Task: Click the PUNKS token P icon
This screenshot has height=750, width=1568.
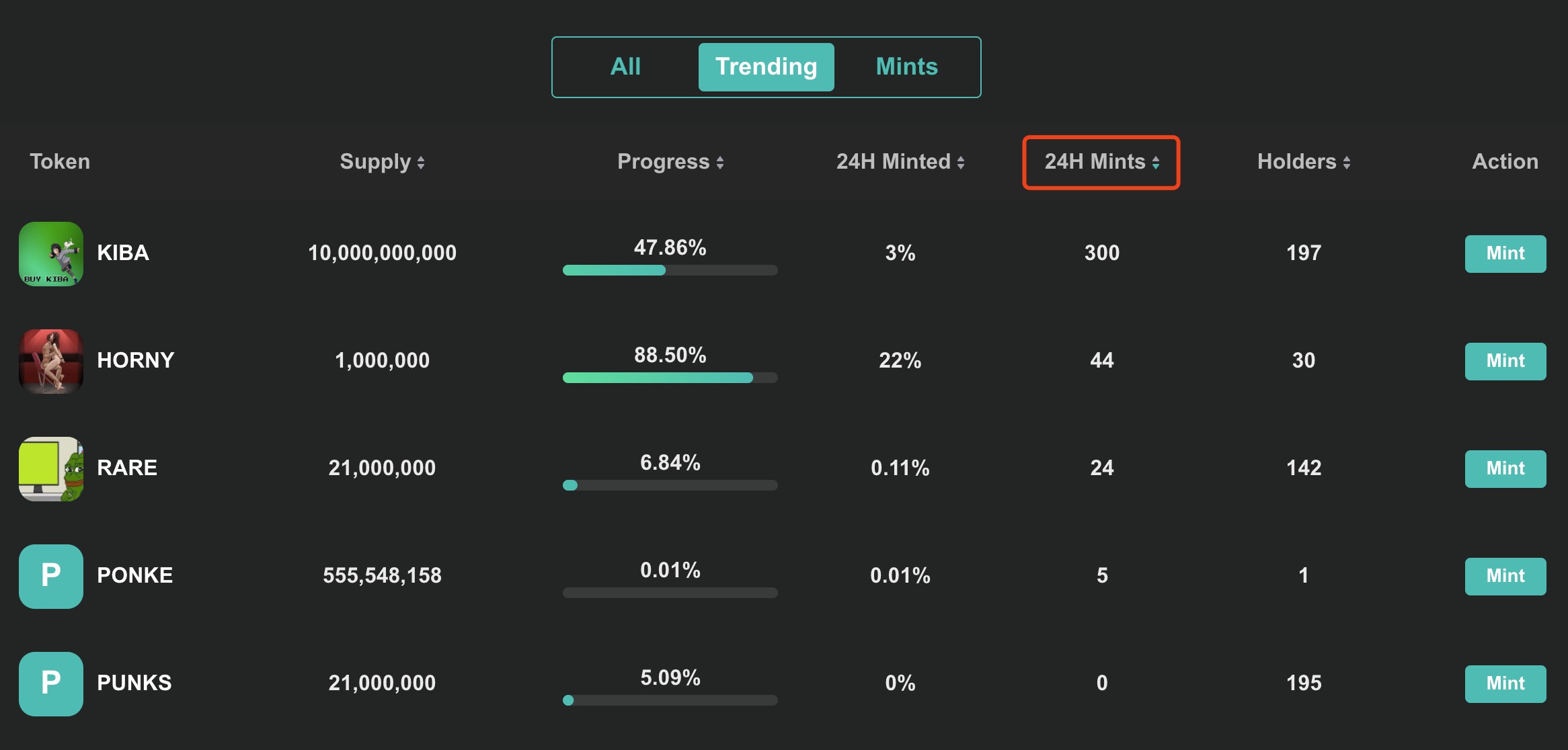Action: (51, 684)
